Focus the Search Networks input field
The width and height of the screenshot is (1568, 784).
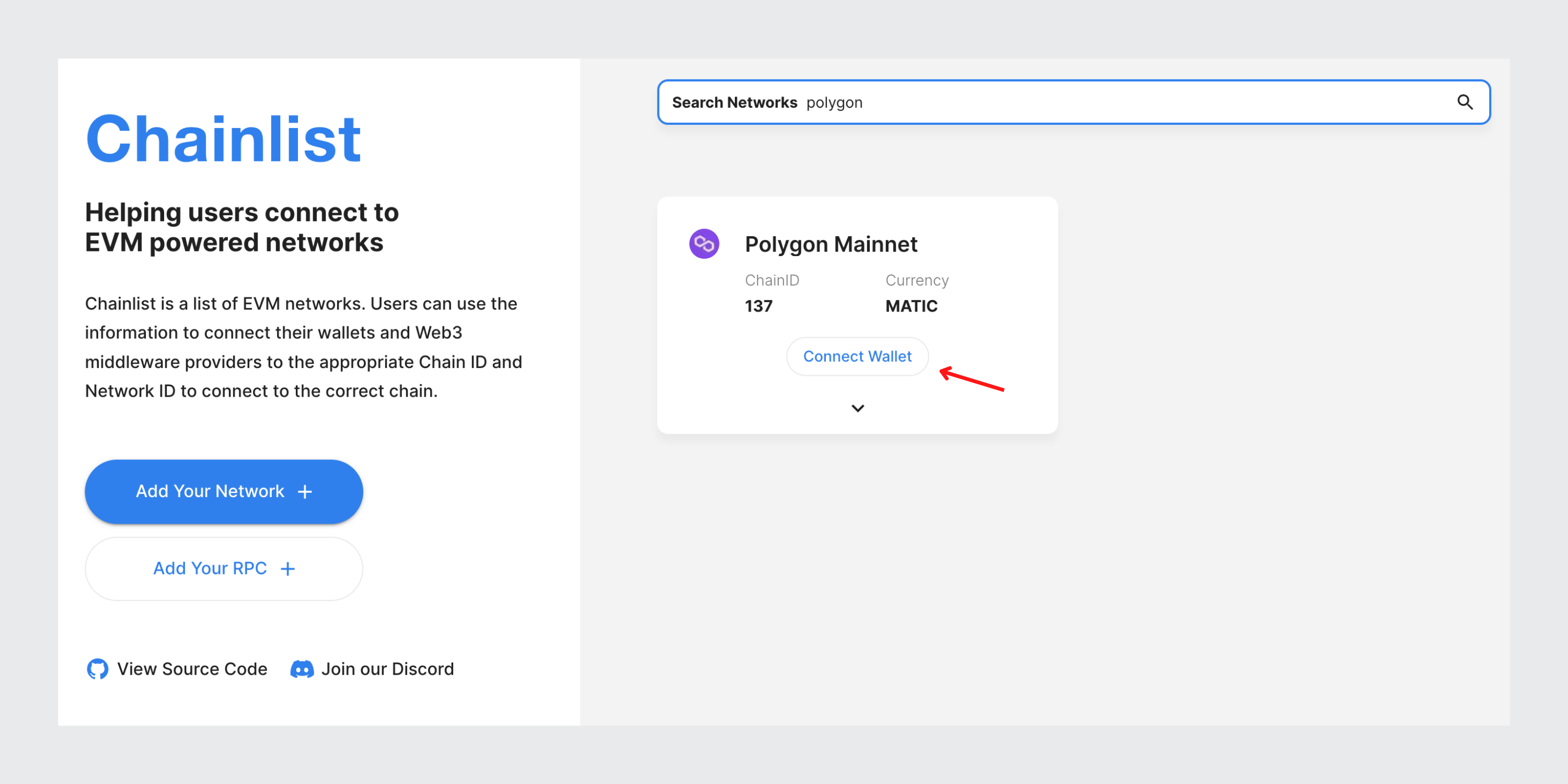click(1074, 102)
